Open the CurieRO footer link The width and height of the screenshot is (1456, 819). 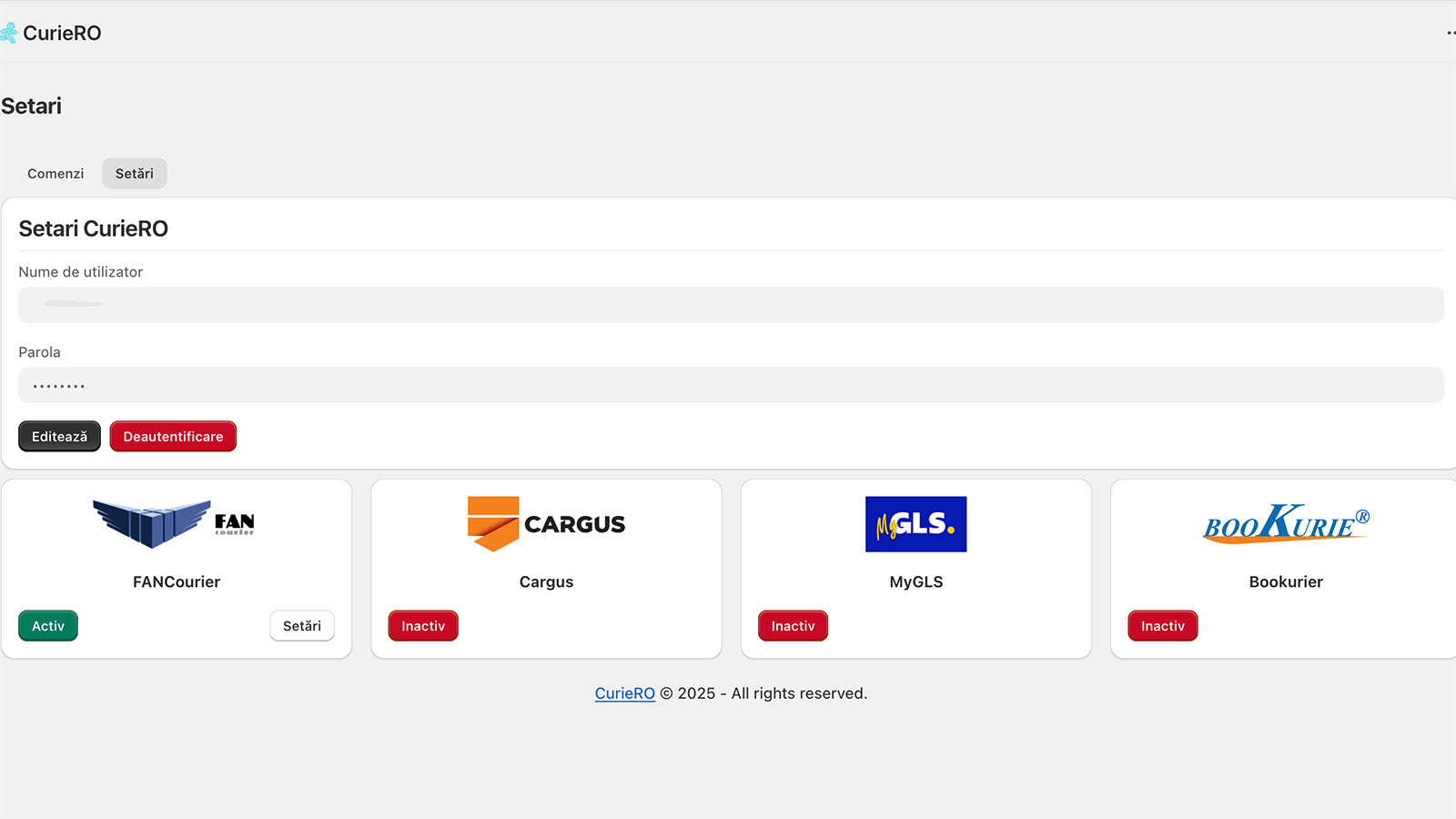pyautogui.click(x=625, y=693)
